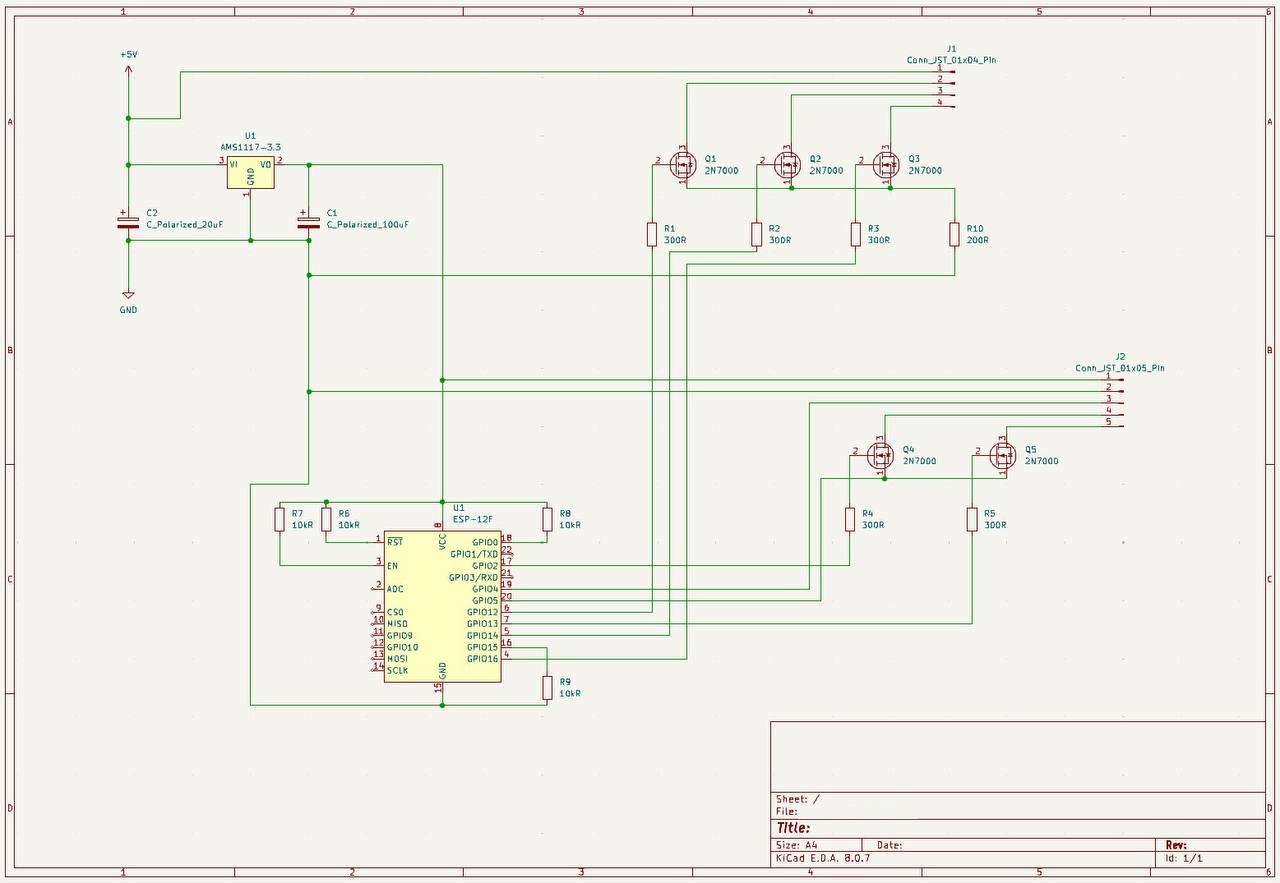Select the GPIO16 pin label
The width and height of the screenshot is (1280, 883).
click(x=482, y=659)
